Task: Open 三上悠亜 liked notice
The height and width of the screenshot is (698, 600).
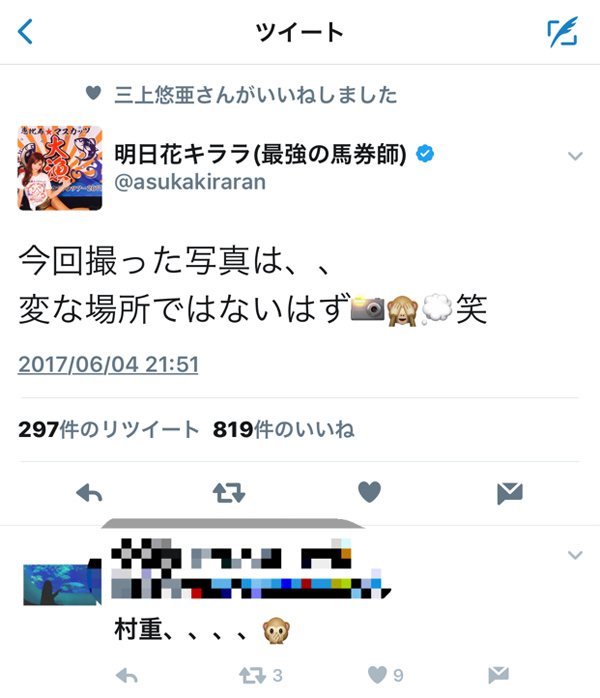Action: tap(255, 95)
